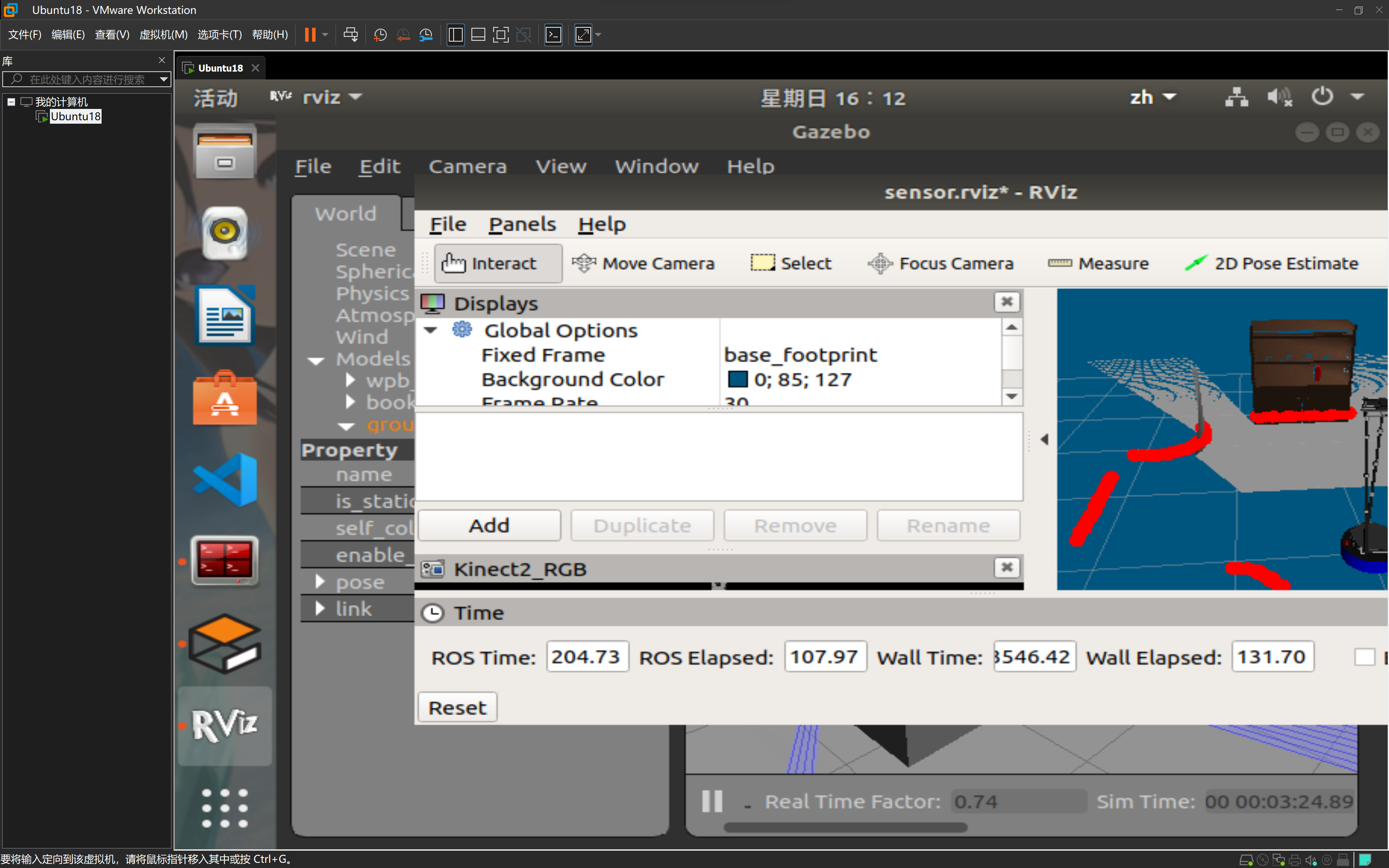The image size is (1389, 868).
Task: Revert to the previous snapshot icon
Action: pyautogui.click(x=404, y=35)
